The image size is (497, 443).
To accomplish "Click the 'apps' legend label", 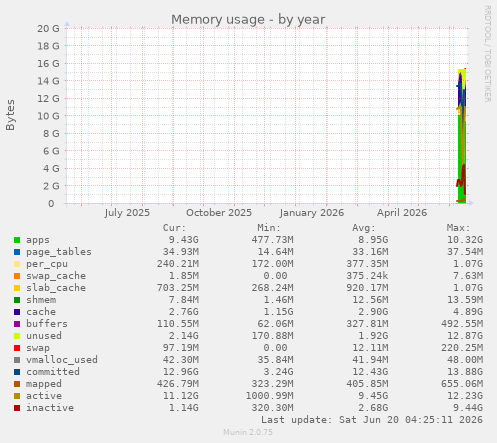I will pyautogui.click(x=38, y=240).
